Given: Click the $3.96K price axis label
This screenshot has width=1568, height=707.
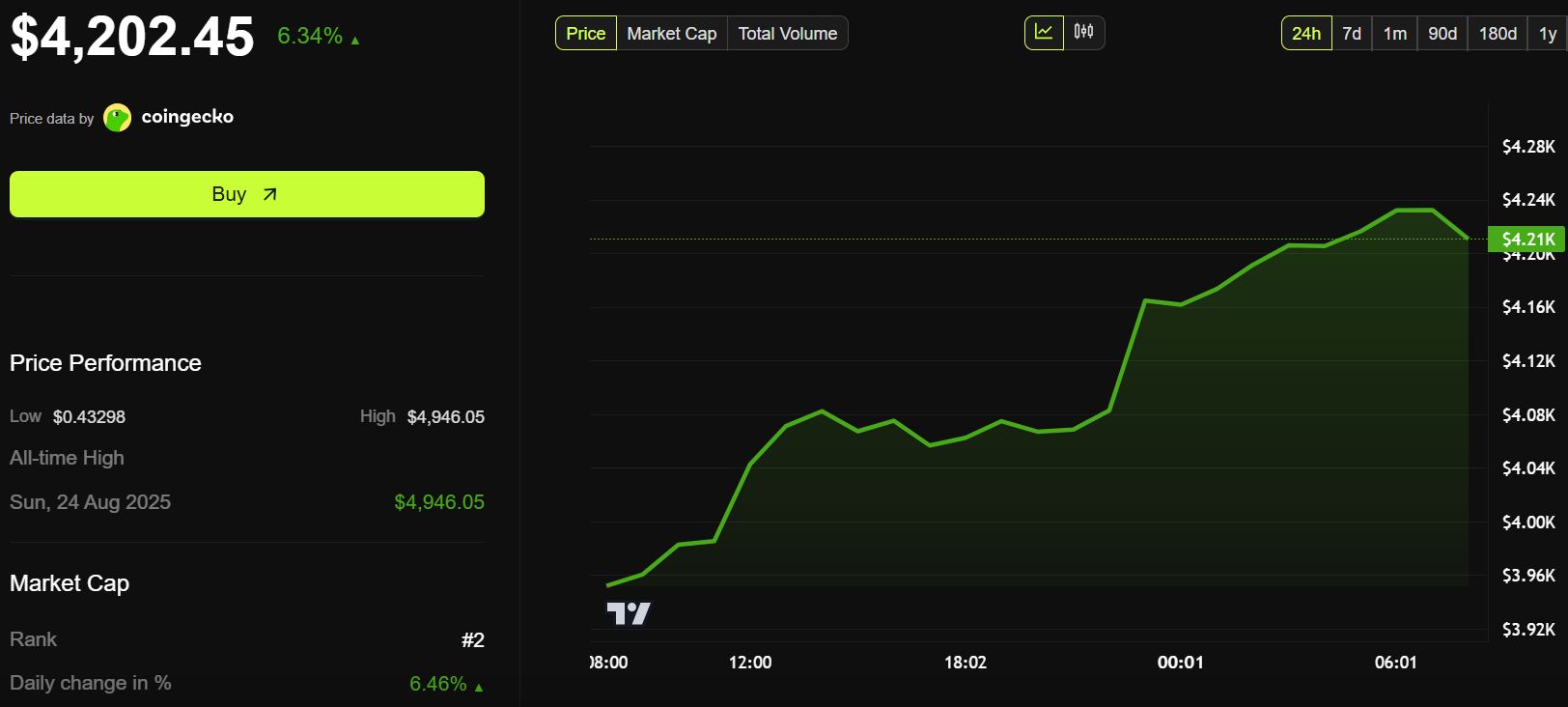Looking at the screenshot, I should point(1528,576).
